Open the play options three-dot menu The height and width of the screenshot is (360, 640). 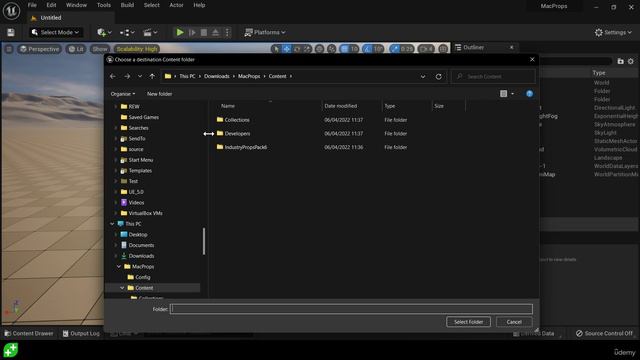click(x=227, y=32)
